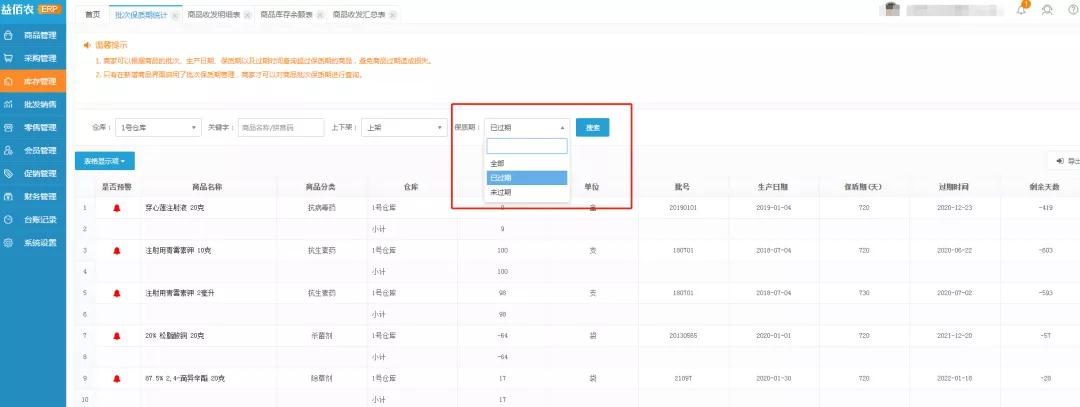Click the user profile icon in the top bar

(x=1047, y=11)
